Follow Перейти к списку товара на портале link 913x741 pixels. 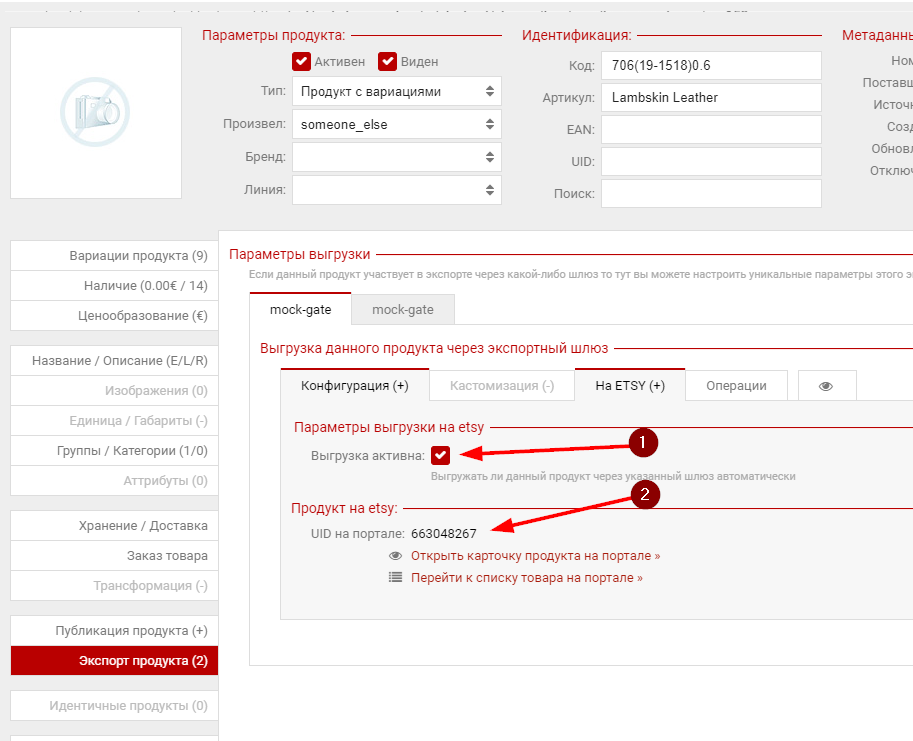[526, 577]
